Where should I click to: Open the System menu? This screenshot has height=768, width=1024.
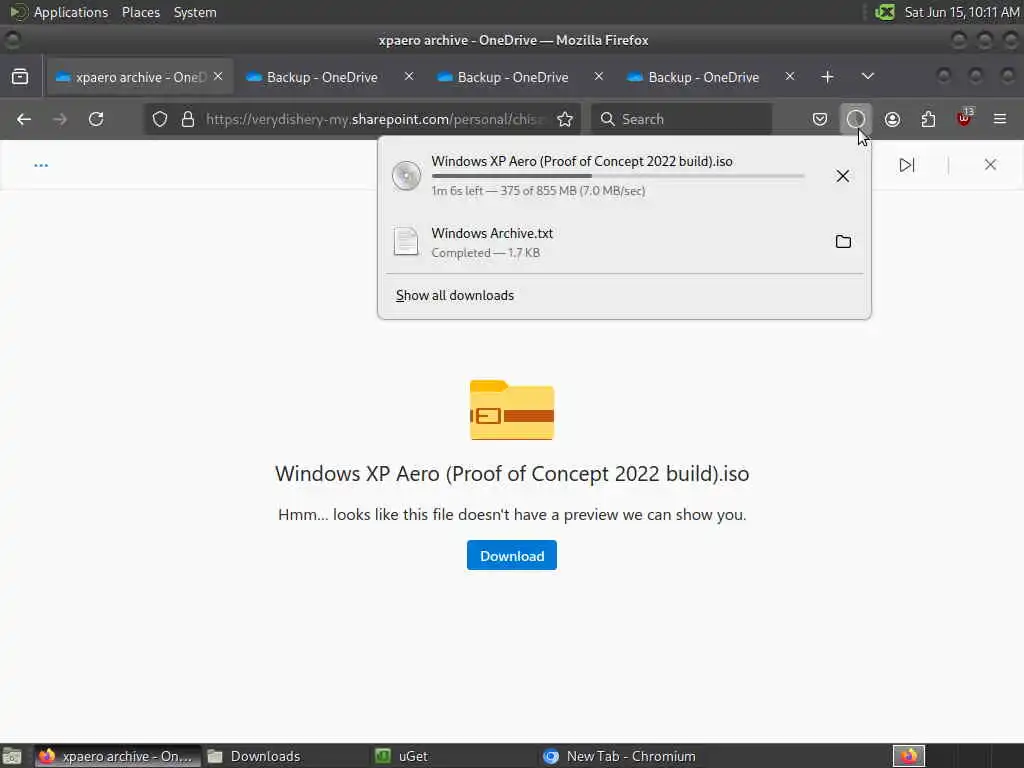click(195, 12)
